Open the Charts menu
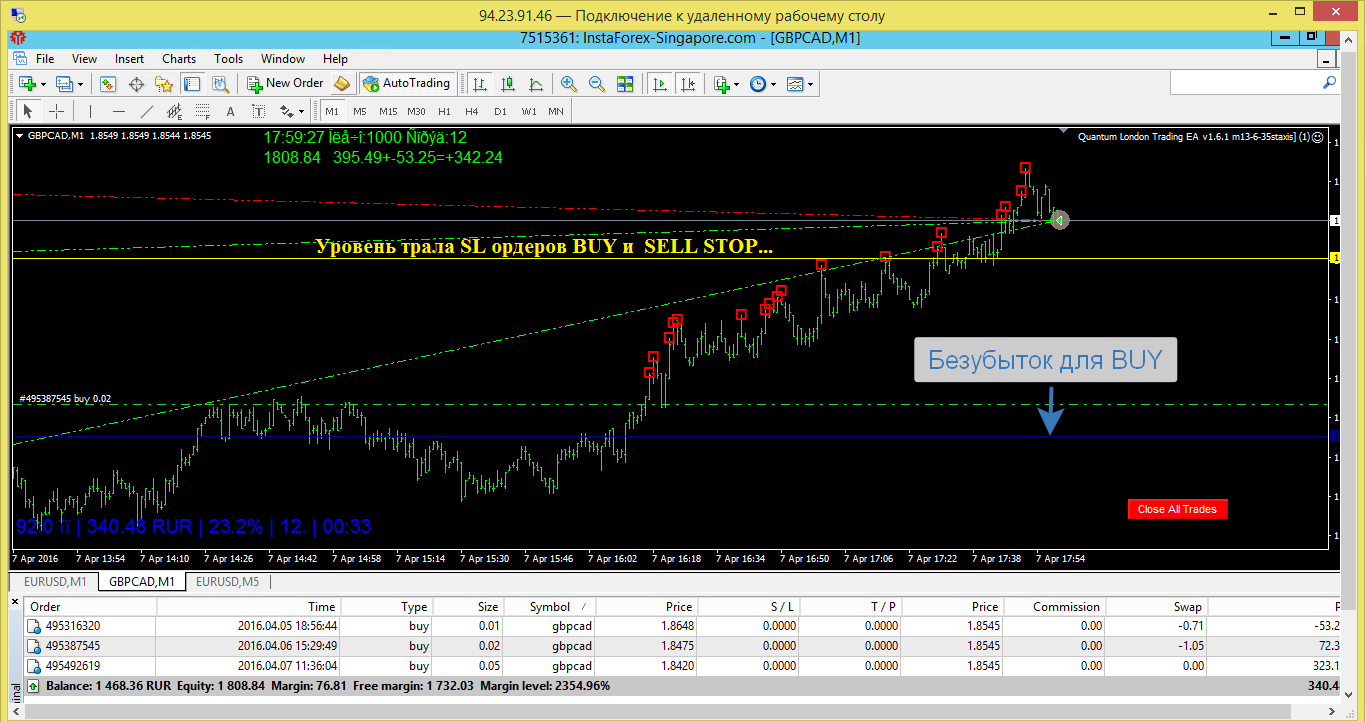 179,59
